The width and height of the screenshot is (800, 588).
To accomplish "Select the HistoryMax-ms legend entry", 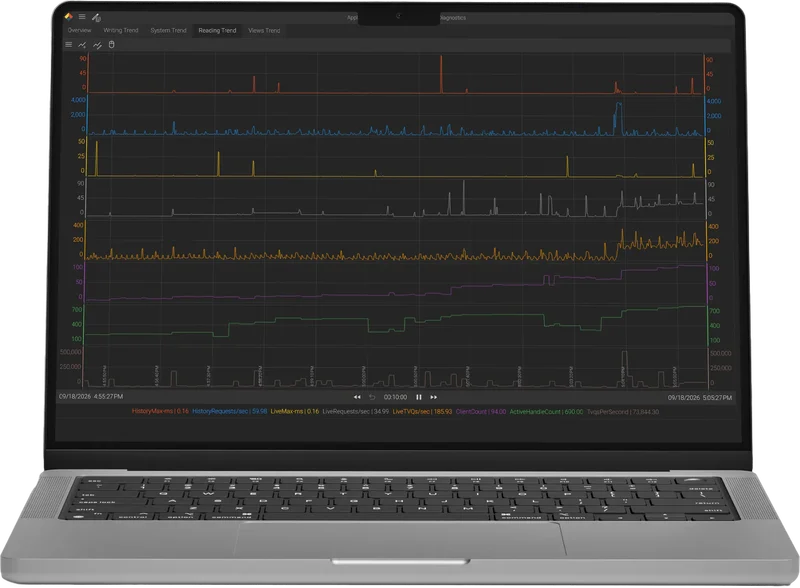I will [160, 411].
